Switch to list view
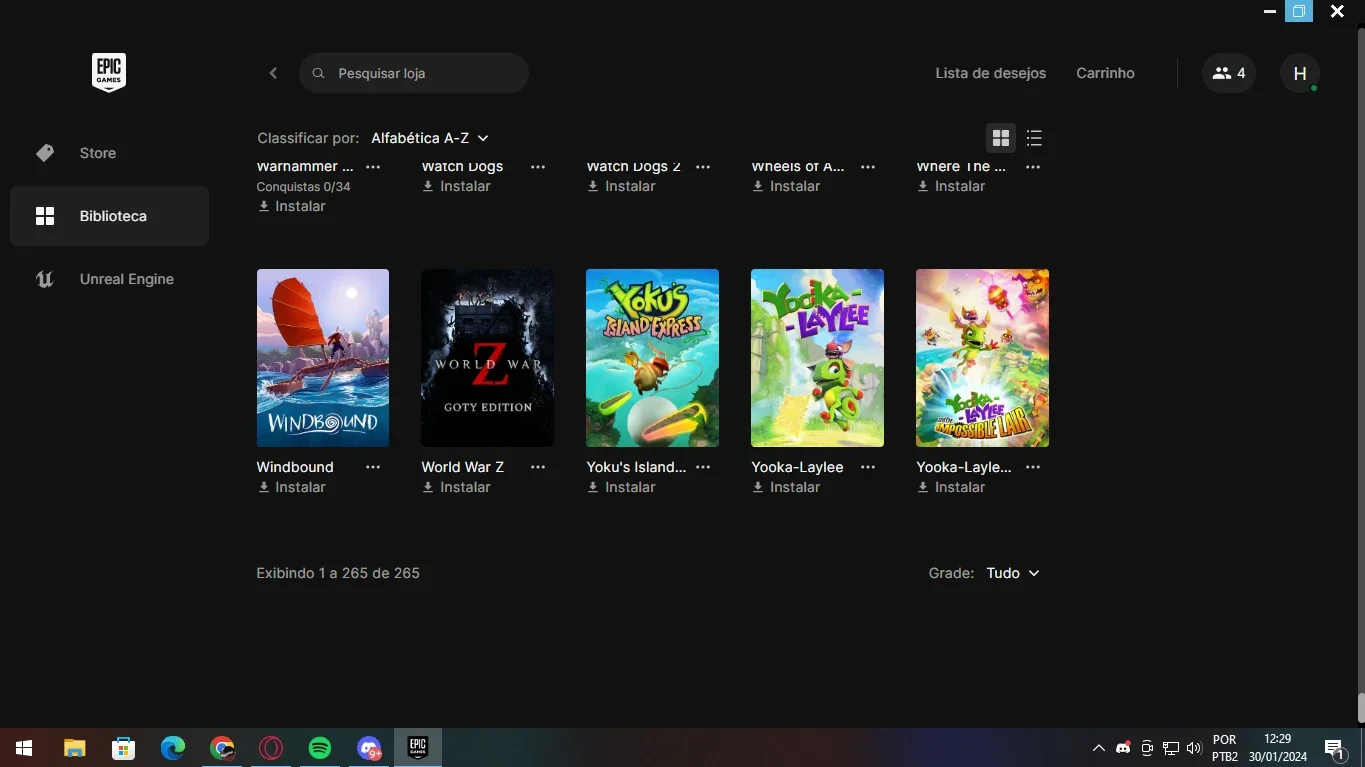This screenshot has width=1365, height=767. [x=1034, y=138]
